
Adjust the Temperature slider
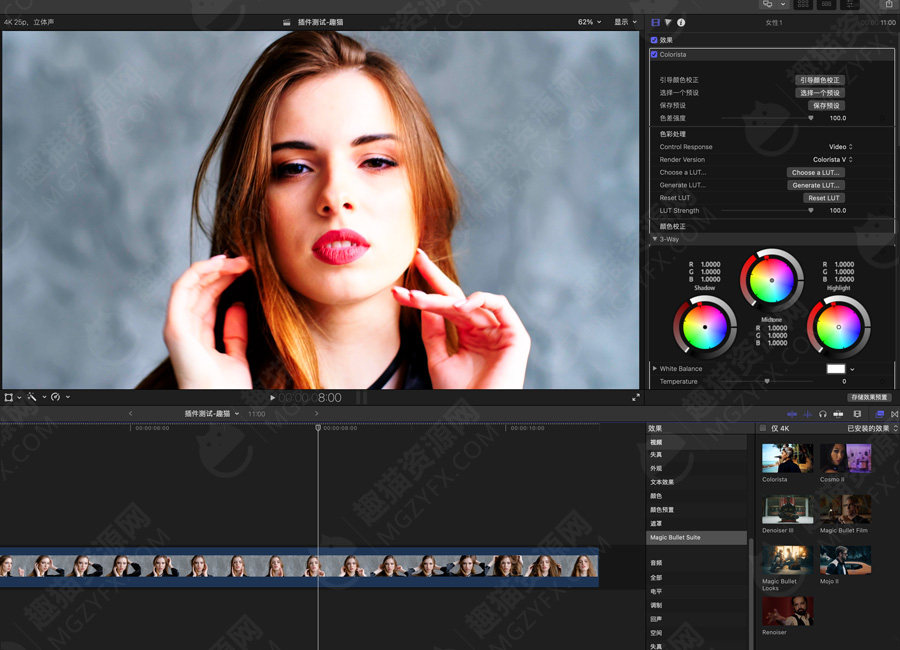tap(767, 381)
